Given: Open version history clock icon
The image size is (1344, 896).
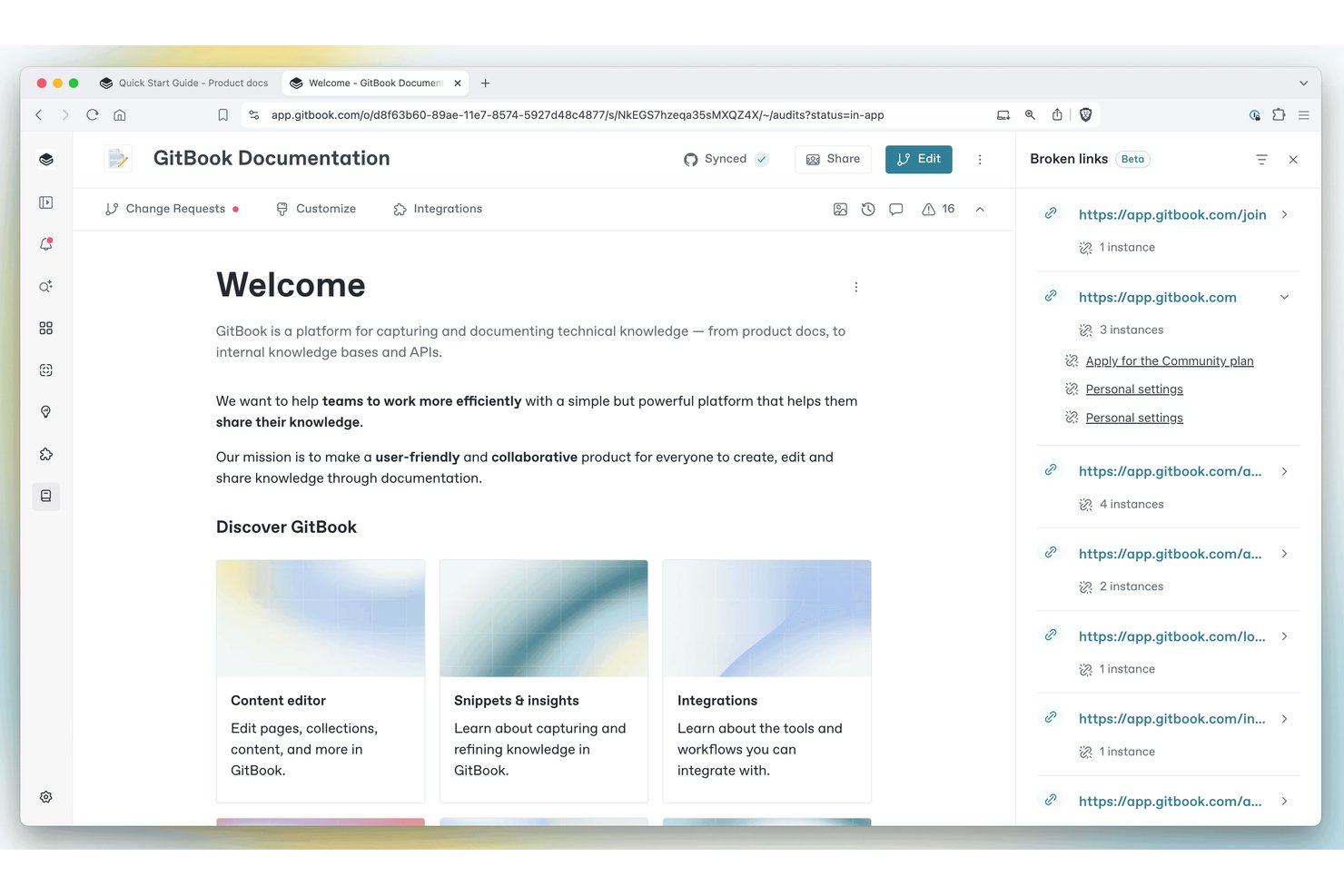Looking at the screenshot, I should pos(868,209).
